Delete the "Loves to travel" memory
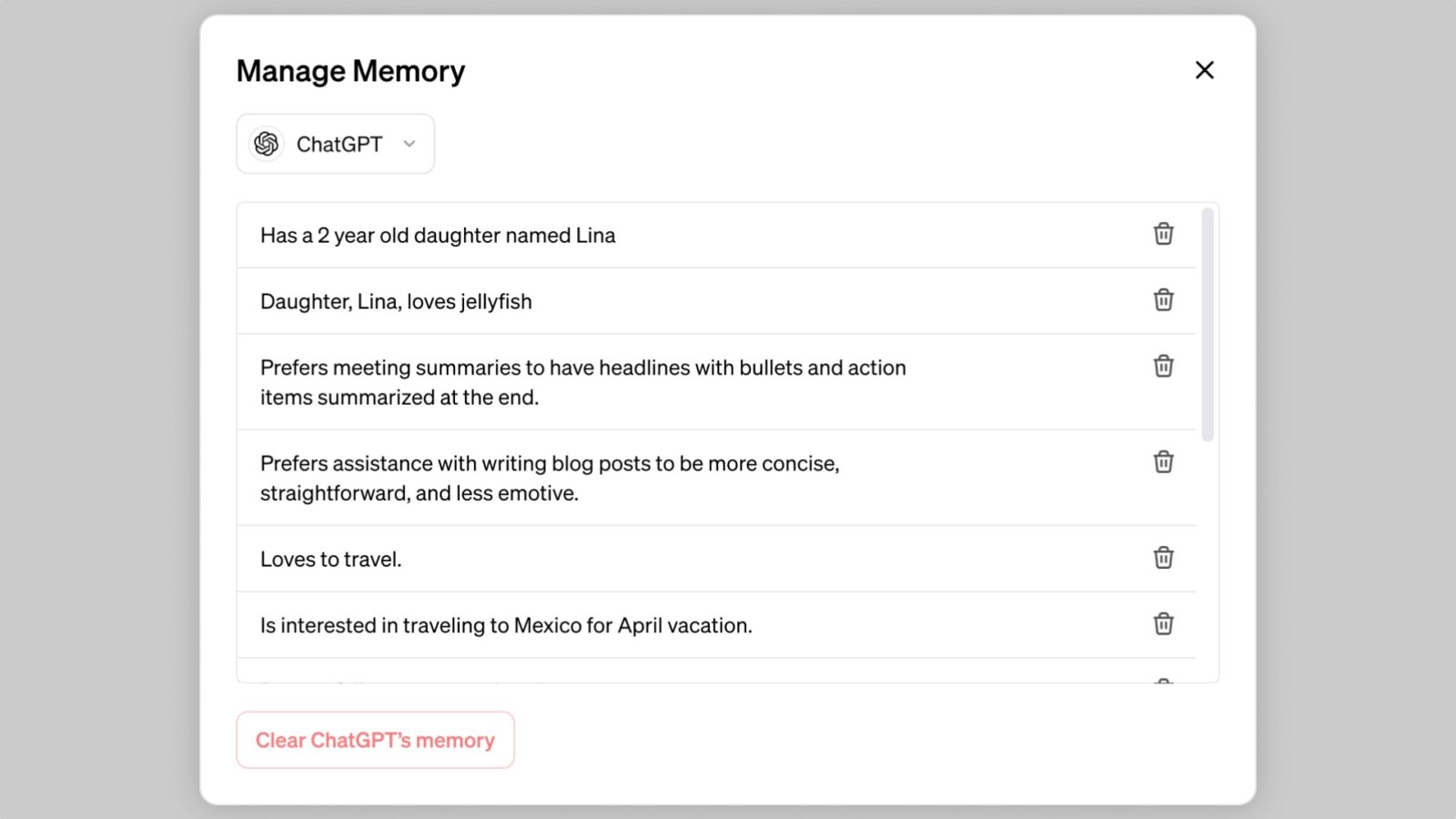This screenshot has height=819, width=1456. (1163, 558)
